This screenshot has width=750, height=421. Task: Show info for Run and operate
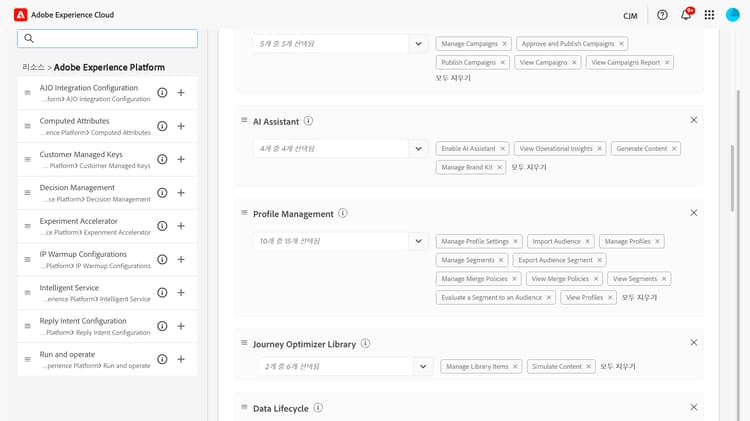162,359
